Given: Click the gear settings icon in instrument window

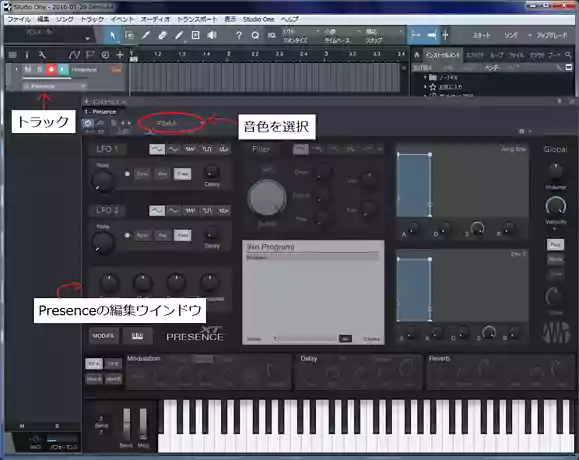Looking at the screenshot, I should click(x=522, y=131).
